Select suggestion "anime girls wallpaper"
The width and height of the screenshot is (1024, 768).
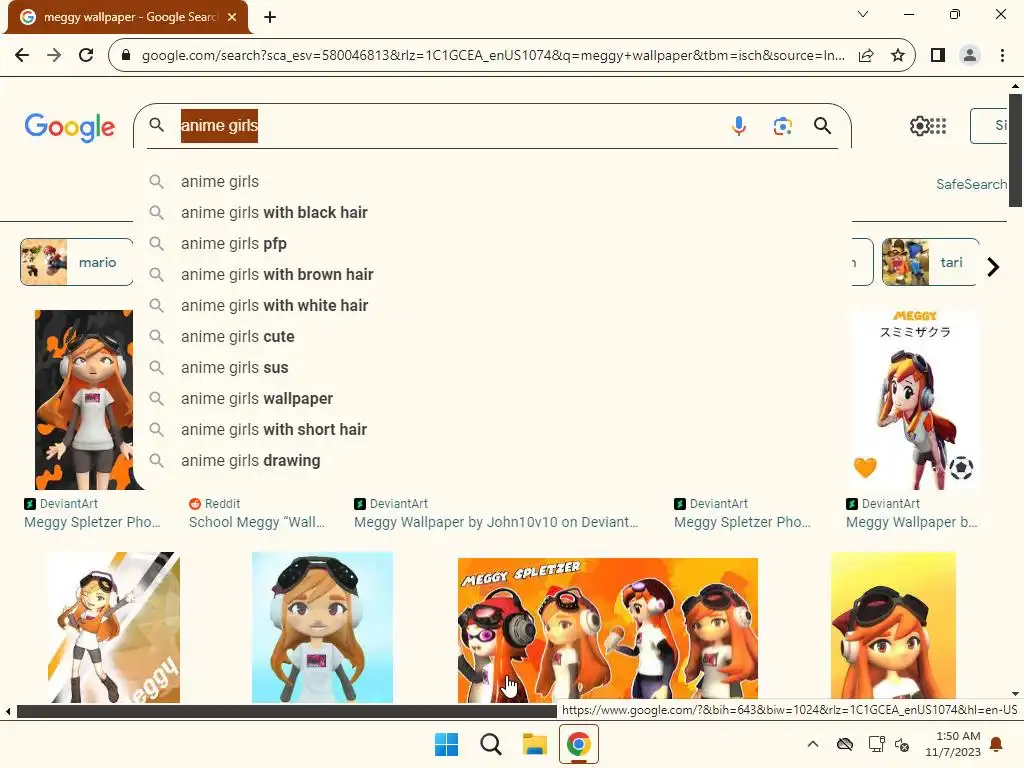(x=492, y=398)
